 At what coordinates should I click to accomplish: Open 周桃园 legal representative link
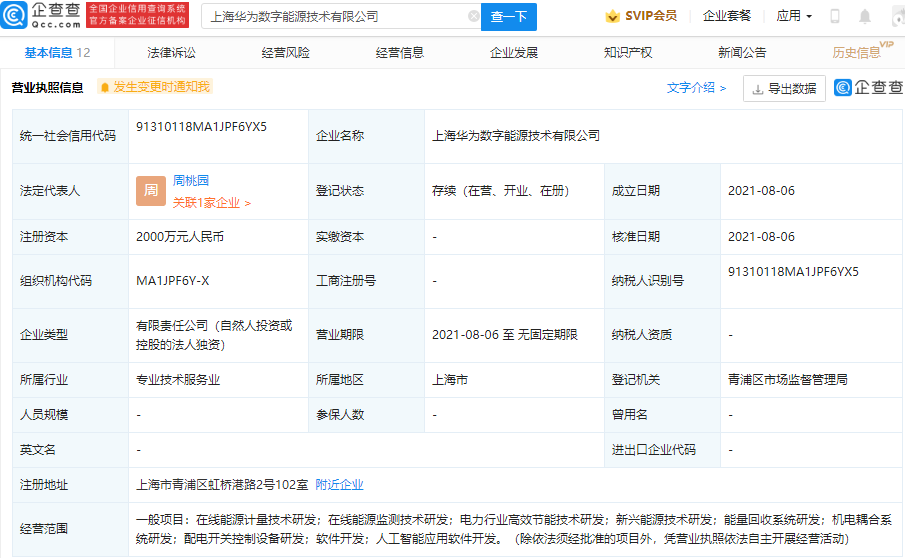point(191,181)
